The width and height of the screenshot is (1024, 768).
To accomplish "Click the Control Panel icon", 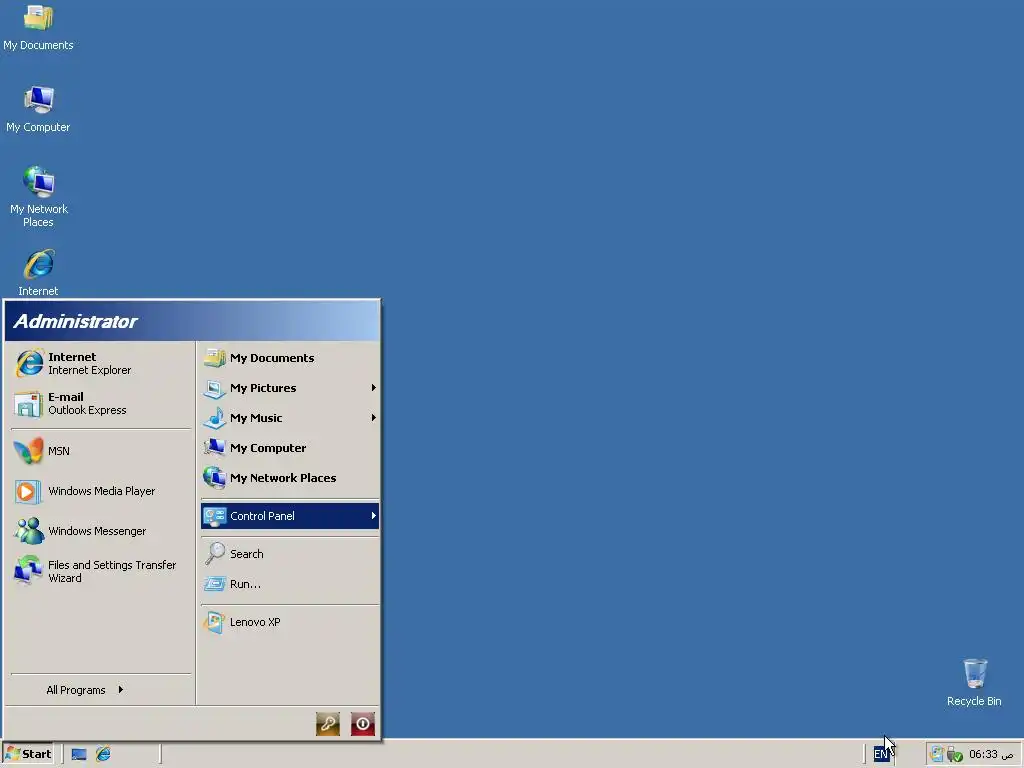I will pos(214,516).
